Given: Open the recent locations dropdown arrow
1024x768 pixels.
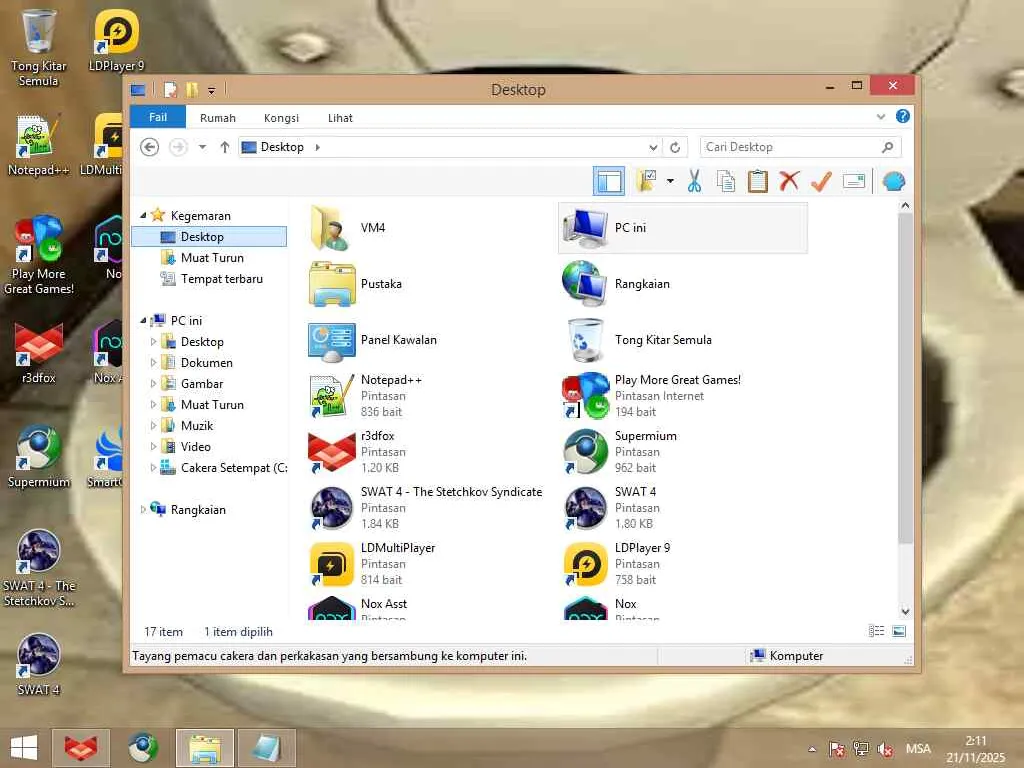Looking at the screenshot, I should coord(202,147).
